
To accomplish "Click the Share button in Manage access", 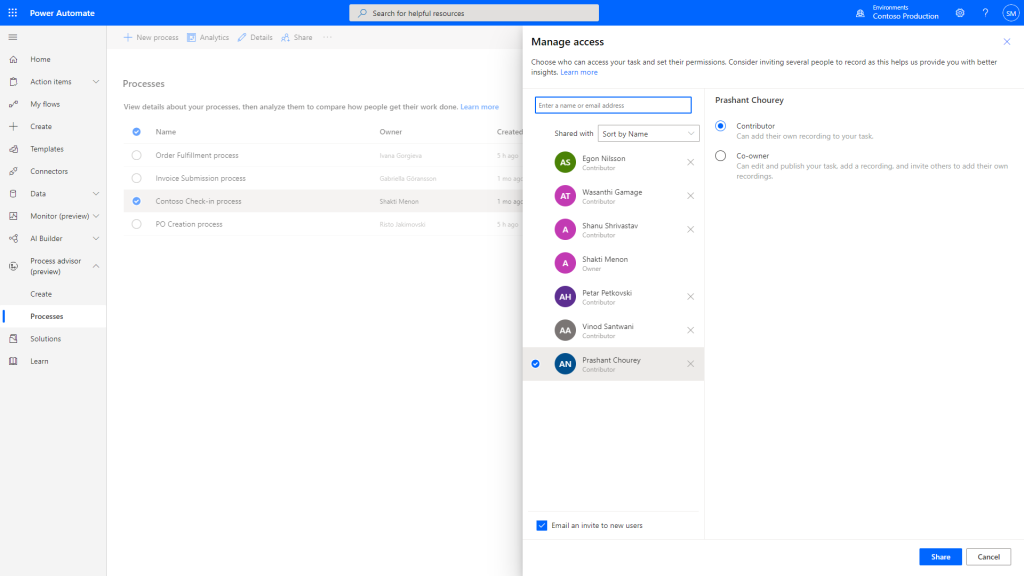I will (x=940, y=556).
